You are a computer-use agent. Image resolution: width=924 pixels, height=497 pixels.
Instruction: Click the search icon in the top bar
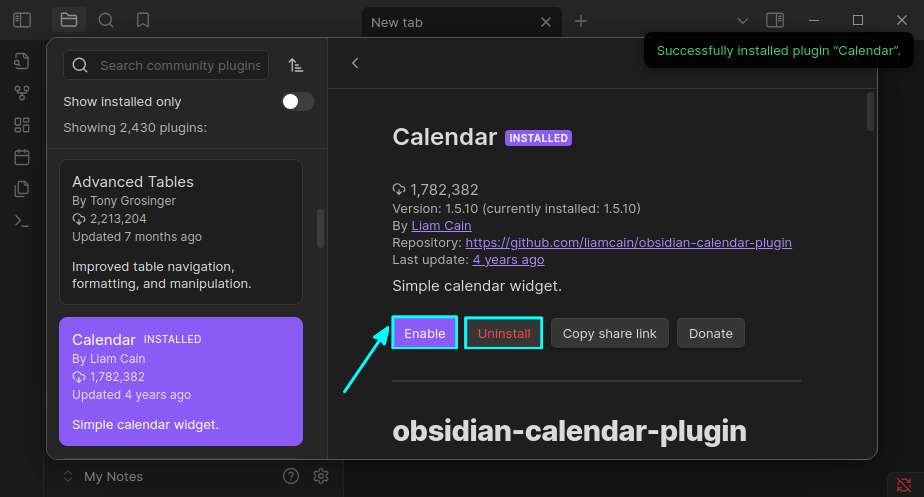106,20
